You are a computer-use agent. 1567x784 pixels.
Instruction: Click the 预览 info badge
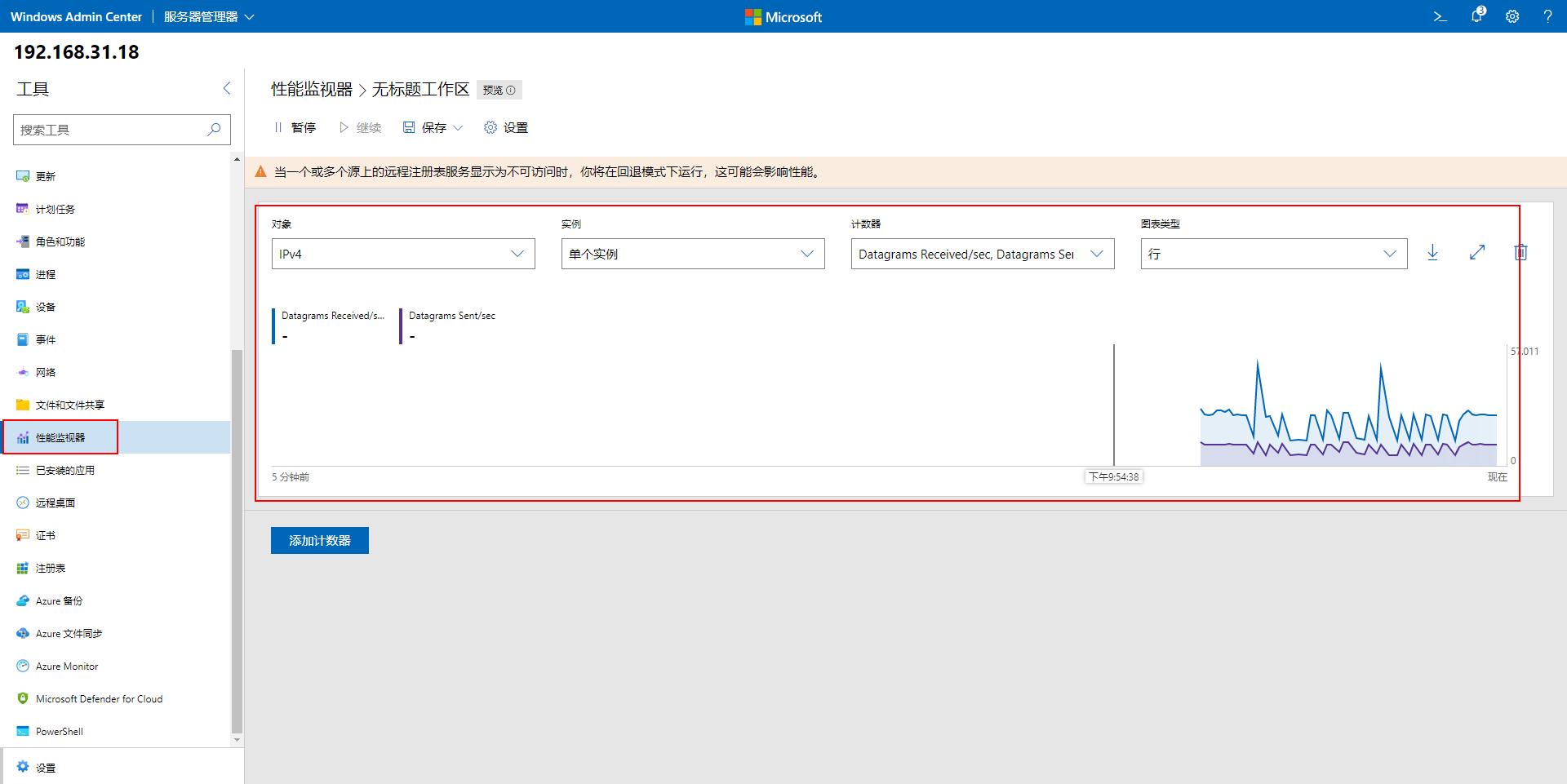coord(499,90)
